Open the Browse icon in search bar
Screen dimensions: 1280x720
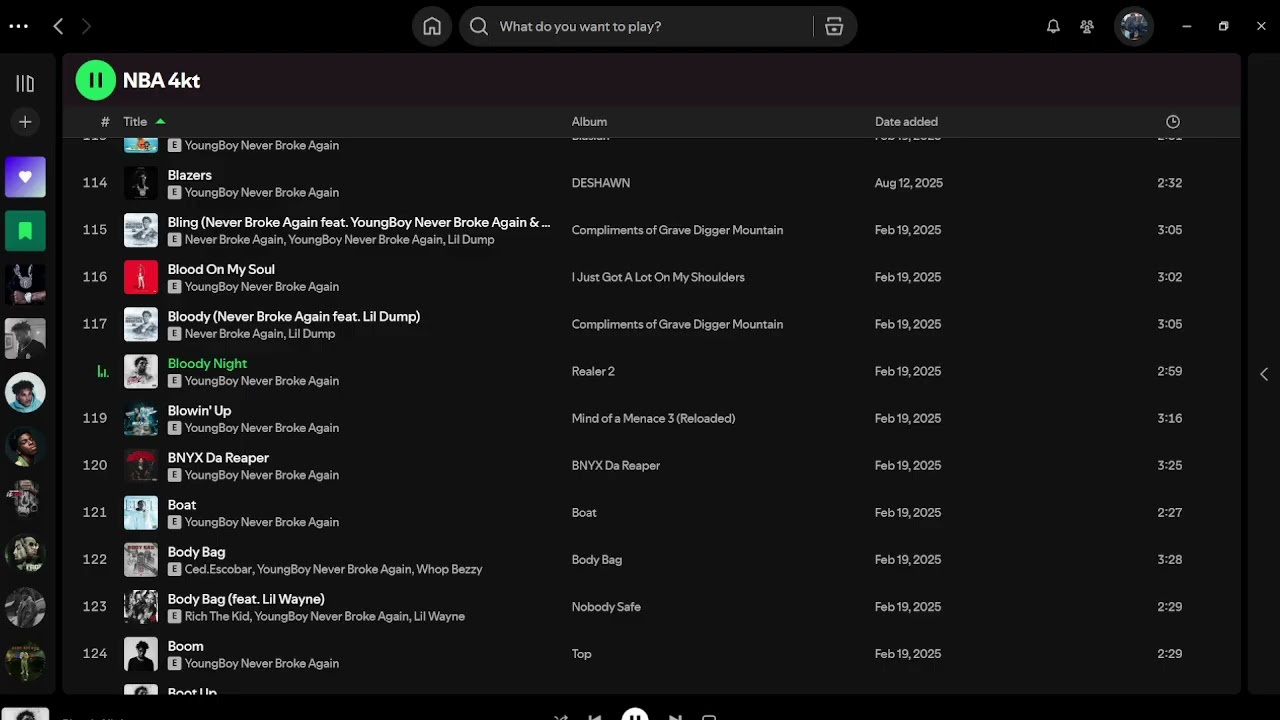(x=834, y=27)
